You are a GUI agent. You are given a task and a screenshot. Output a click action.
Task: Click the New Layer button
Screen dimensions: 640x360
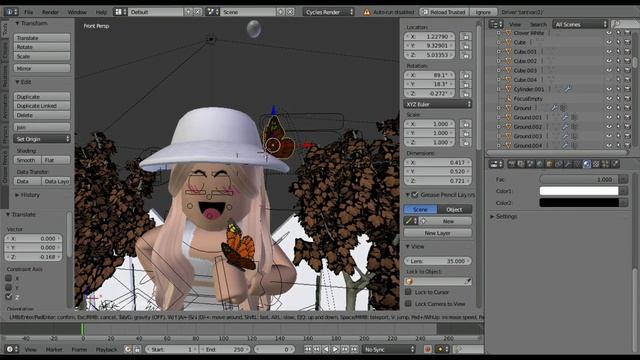click(x=438, y=233)
